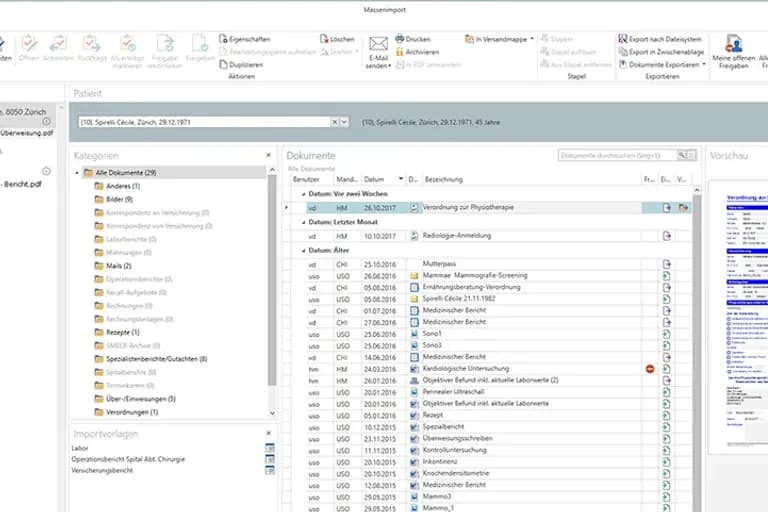Click the Dokumente list scrollbar up arrow
Image resolution: width=768 pixels, height=512 pixels.
click(697, 190)
